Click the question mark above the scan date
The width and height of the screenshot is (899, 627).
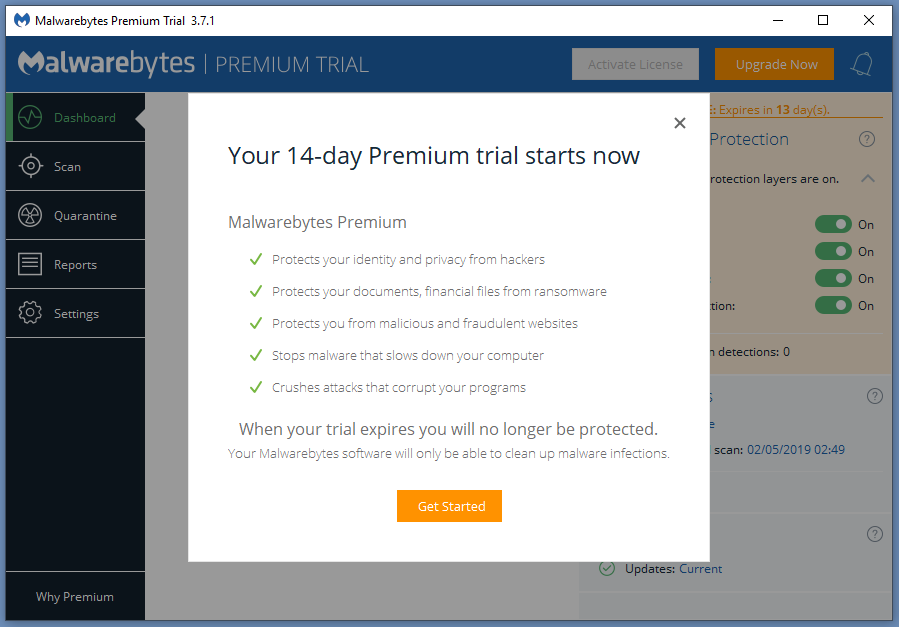click(875, 396)
